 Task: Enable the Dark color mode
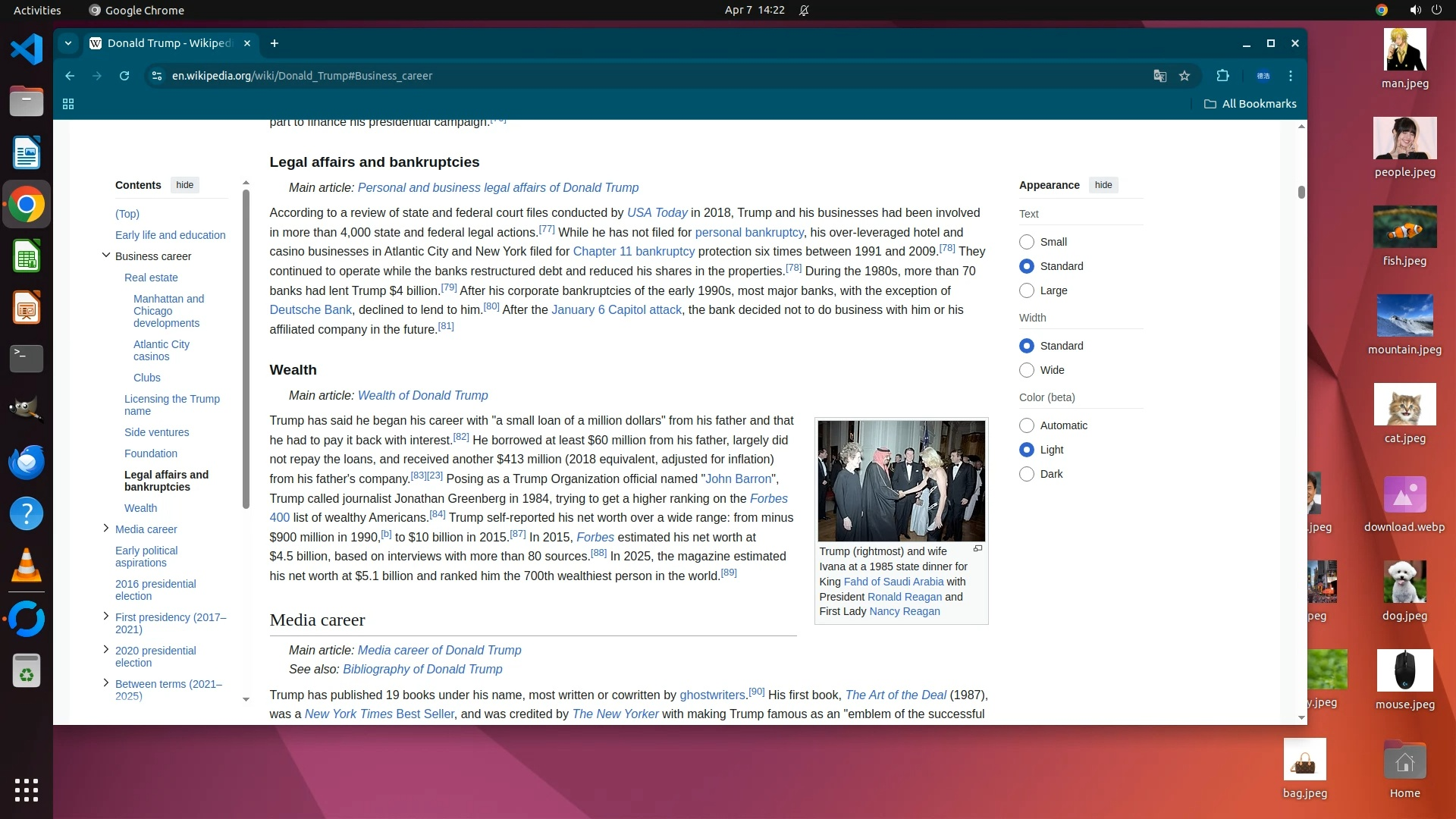1027,474
